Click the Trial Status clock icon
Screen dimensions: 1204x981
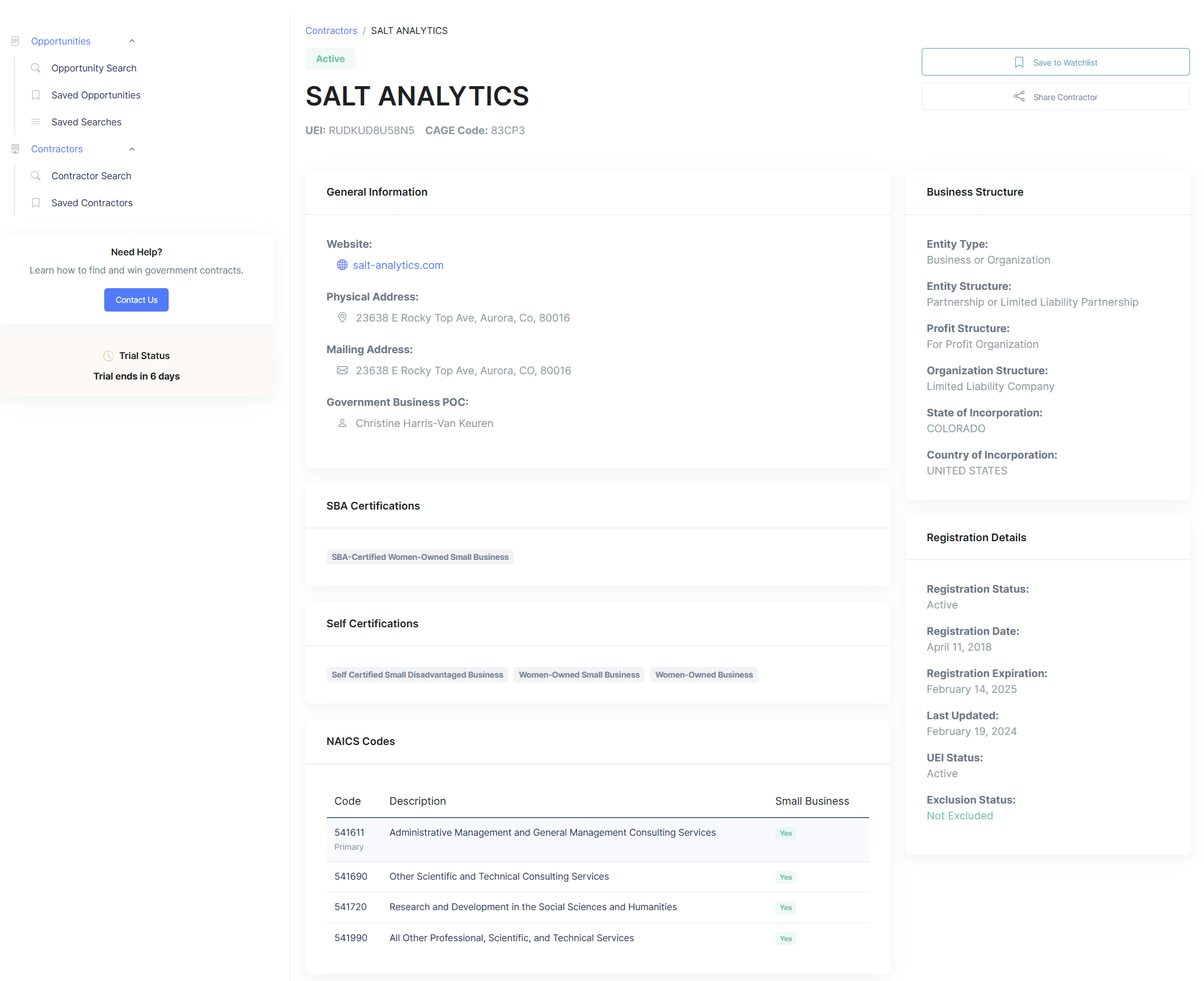tap(108, 356)
